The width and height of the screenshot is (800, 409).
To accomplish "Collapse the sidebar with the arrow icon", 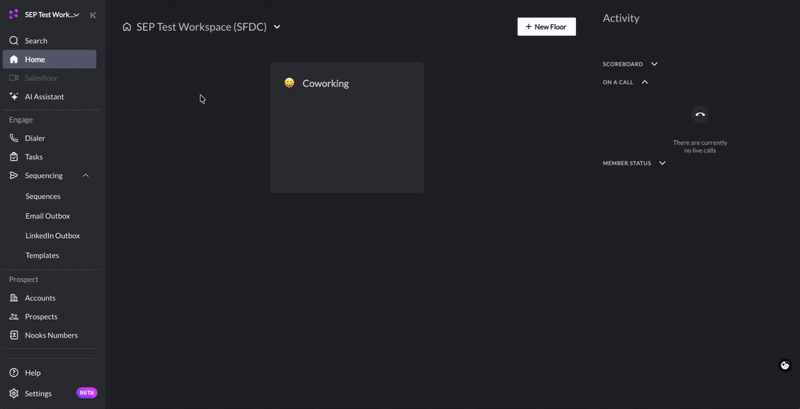I will [x=93, y=15].
